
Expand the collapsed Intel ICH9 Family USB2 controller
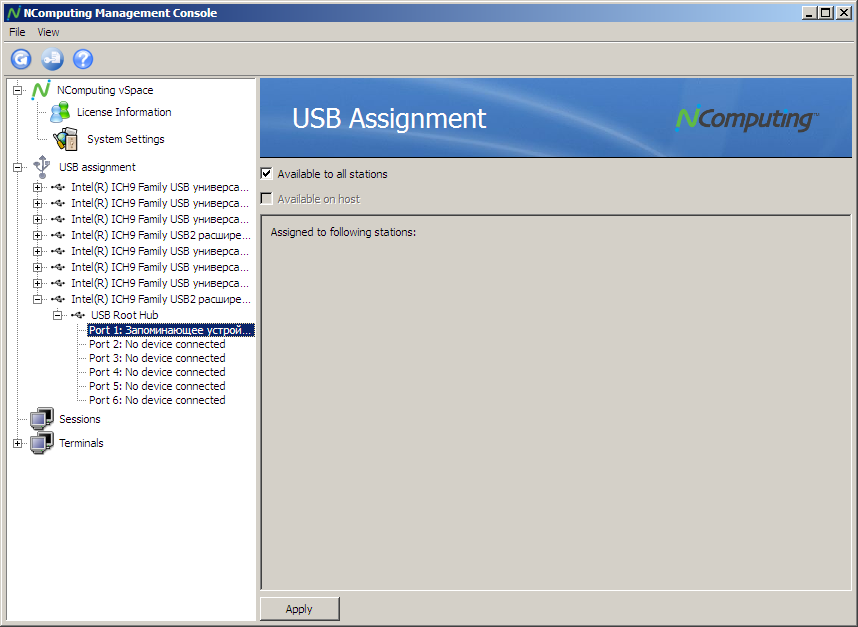pos(37,235)
